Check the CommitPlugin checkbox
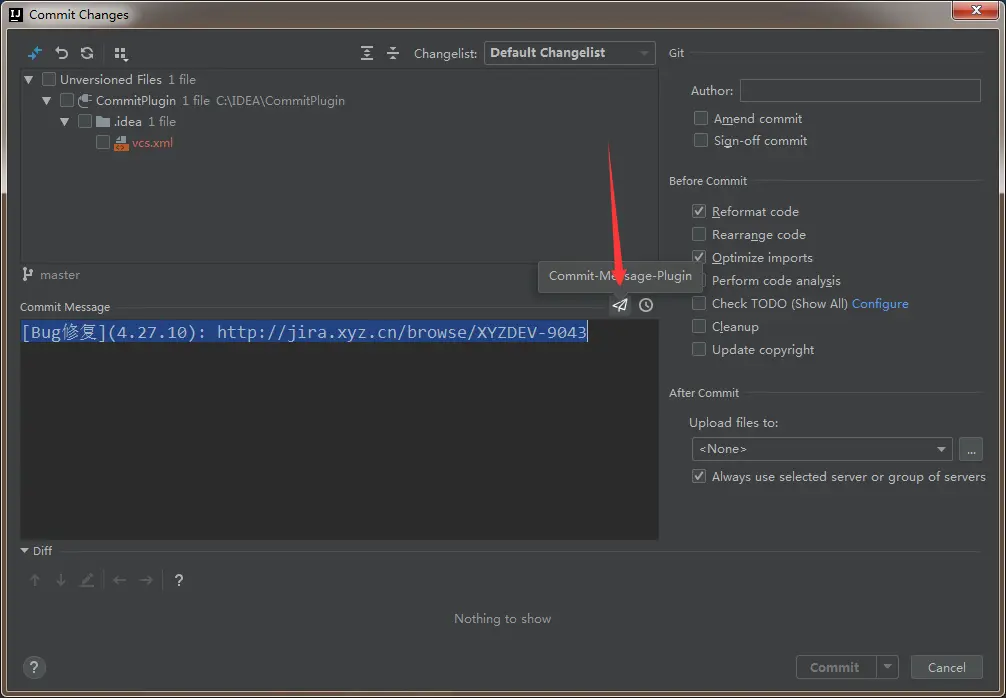 point(67,101)
